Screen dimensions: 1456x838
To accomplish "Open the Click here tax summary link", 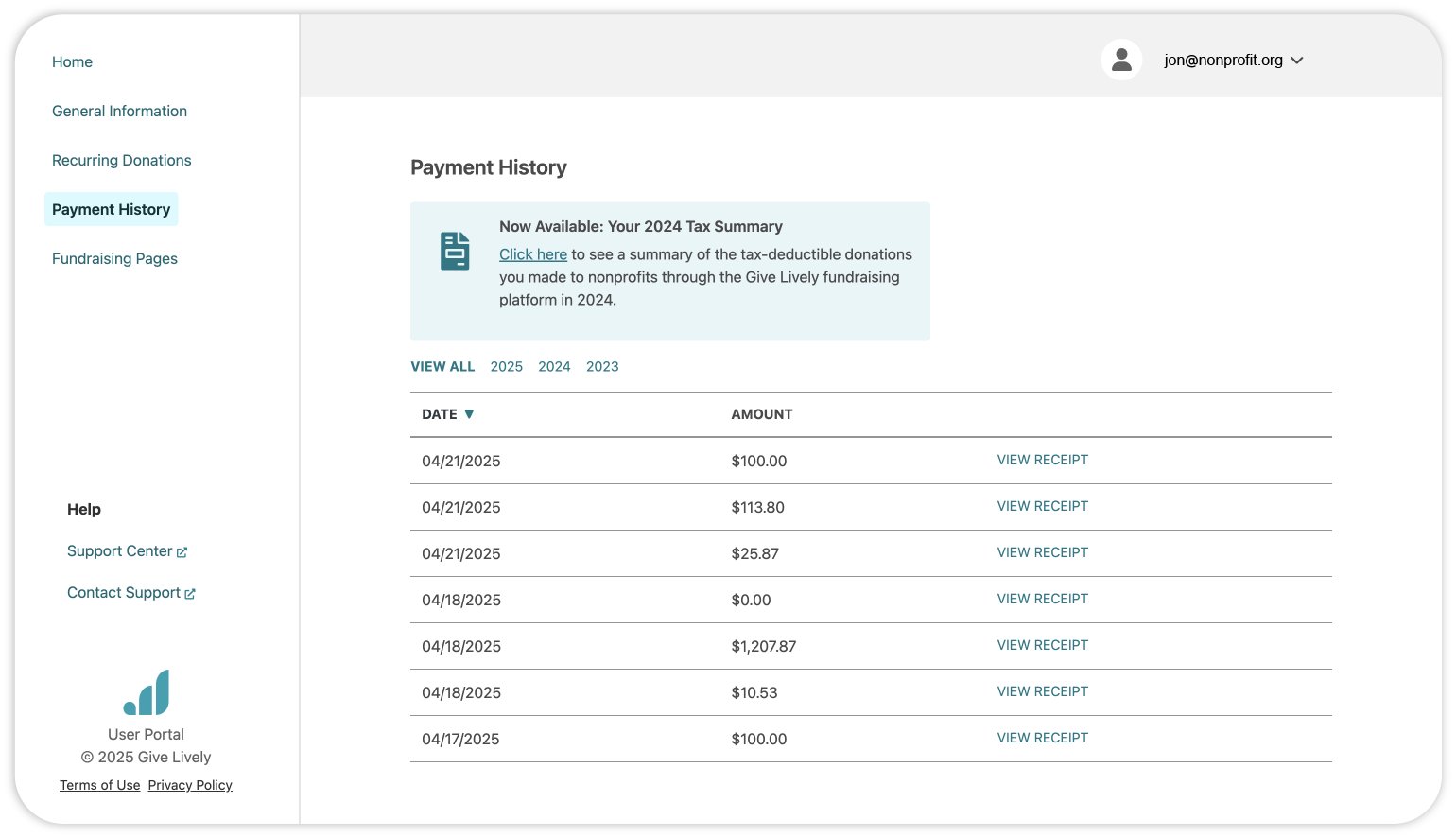I will click(x=533, y=254).
